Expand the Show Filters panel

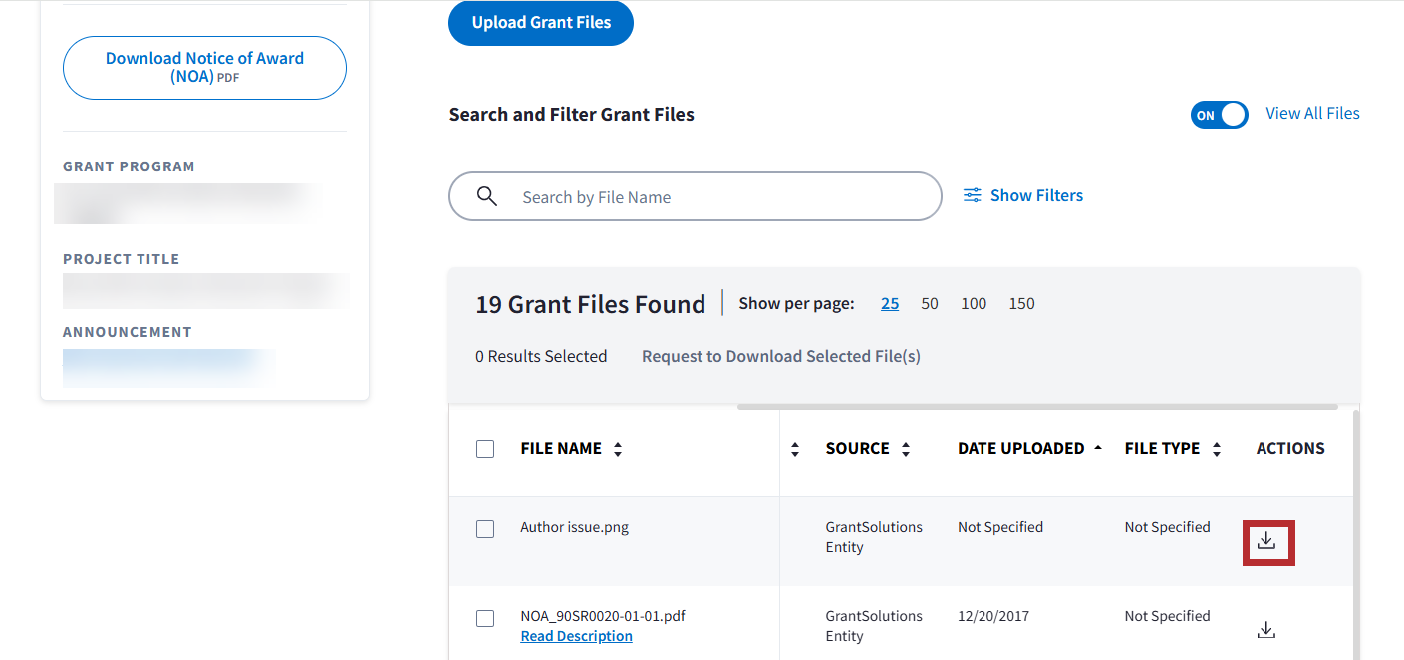(x=1036, y=196)
